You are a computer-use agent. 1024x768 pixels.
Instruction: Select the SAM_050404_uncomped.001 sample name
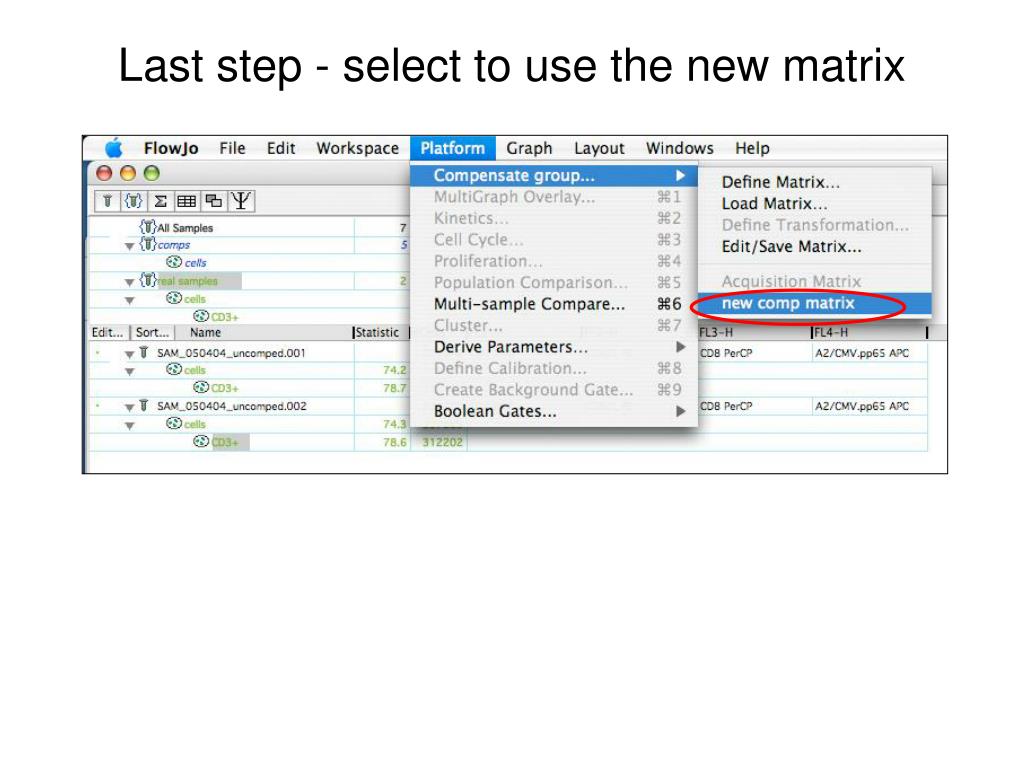click(231, 353)
